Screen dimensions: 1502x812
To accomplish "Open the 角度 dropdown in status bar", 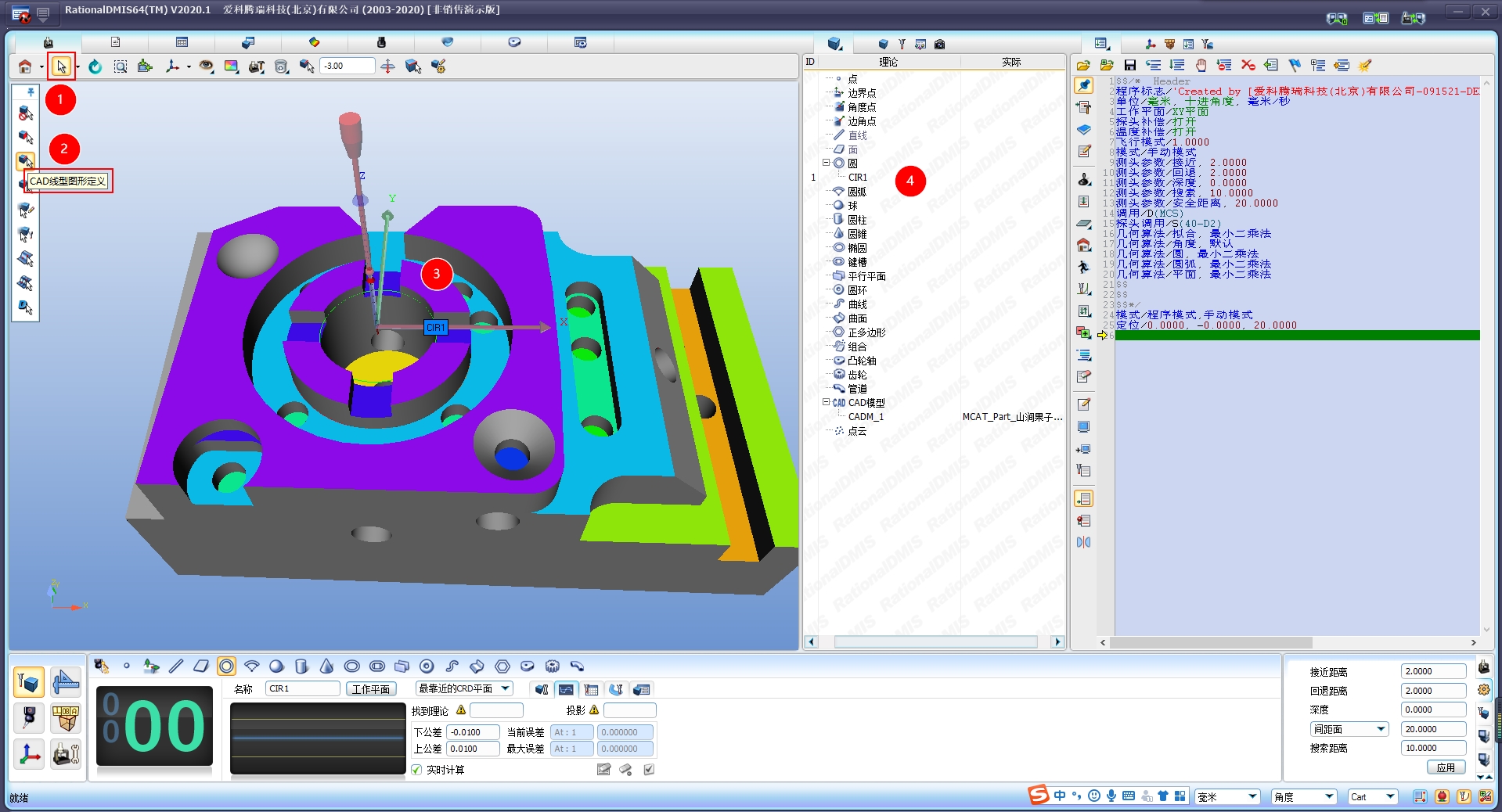I will (x=1329, y=796).
